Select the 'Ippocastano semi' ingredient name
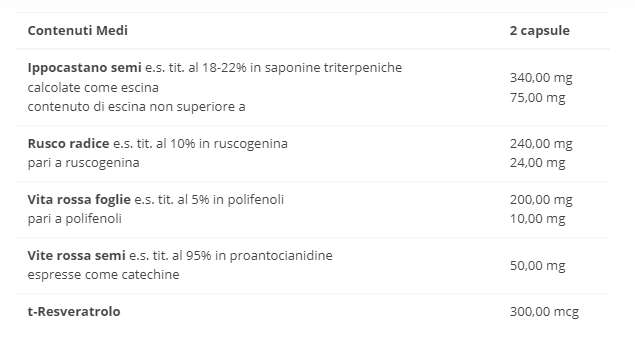Image resolution: width=635 pixels, height=361 pixels. tap(84, 68)
